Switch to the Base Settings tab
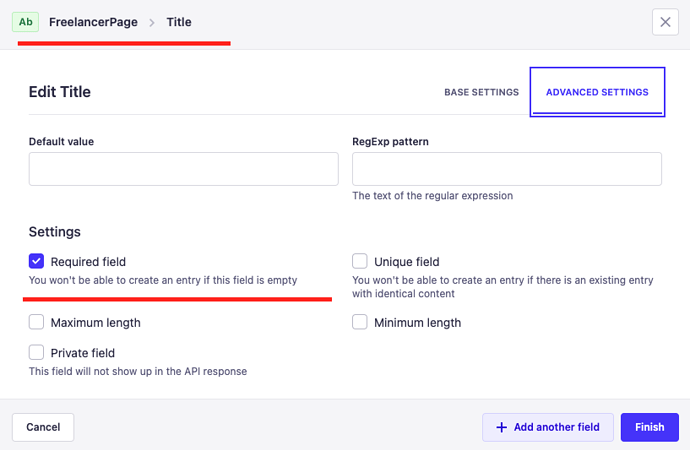Viewport: 690px width, 450px height. [x=481, y=92]
